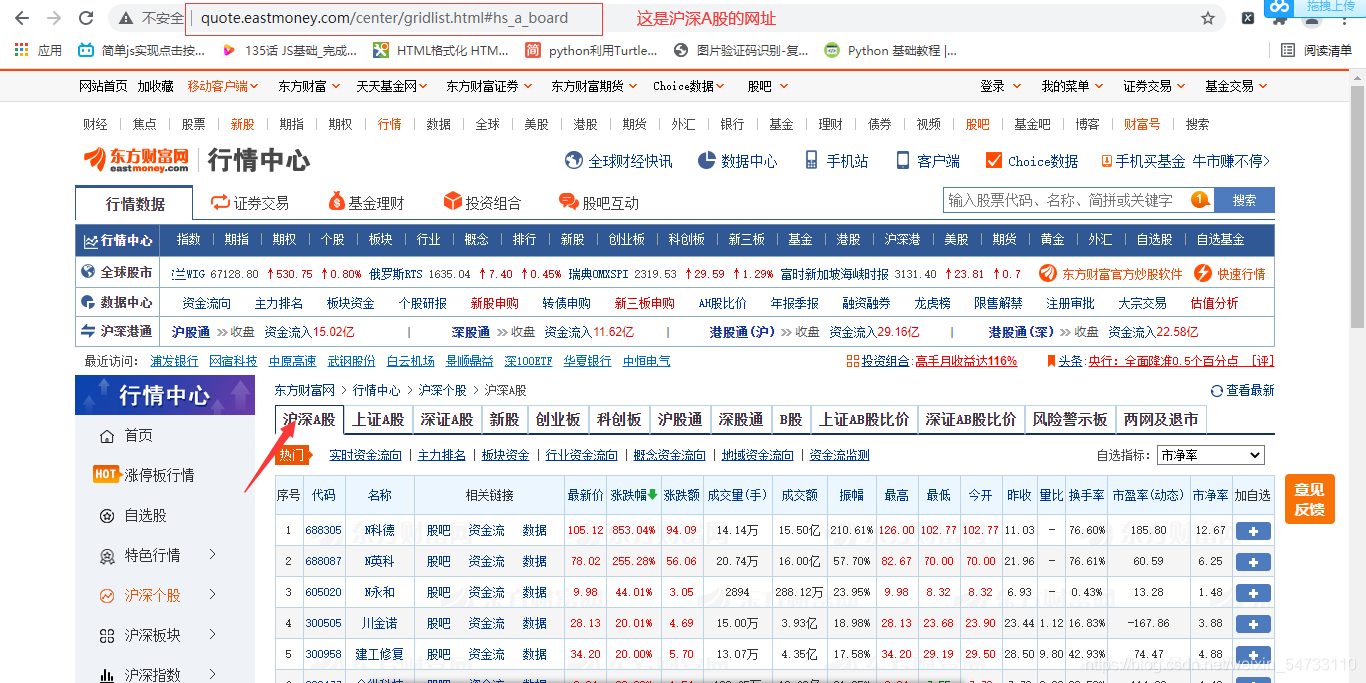Click the browser forward arrow

click(54, 18)
